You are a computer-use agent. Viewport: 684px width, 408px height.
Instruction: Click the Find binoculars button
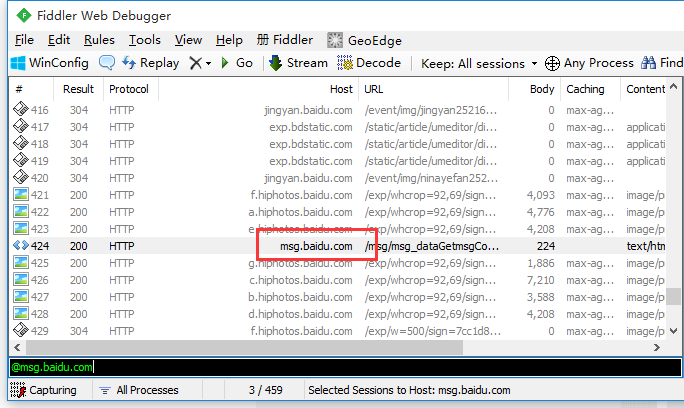point(661,63)
